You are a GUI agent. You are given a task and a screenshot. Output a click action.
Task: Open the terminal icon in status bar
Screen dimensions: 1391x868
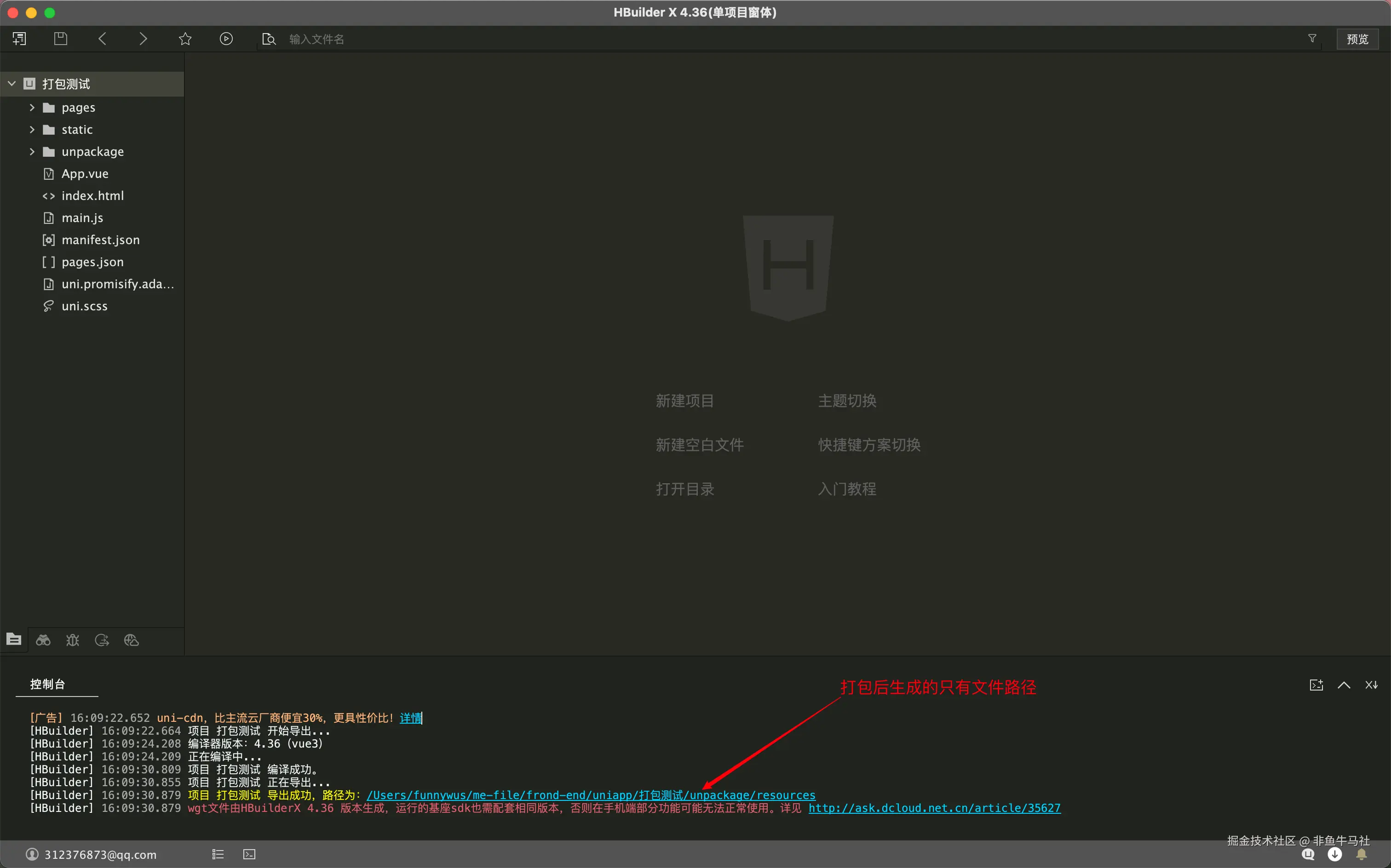(x=249, y=854)
